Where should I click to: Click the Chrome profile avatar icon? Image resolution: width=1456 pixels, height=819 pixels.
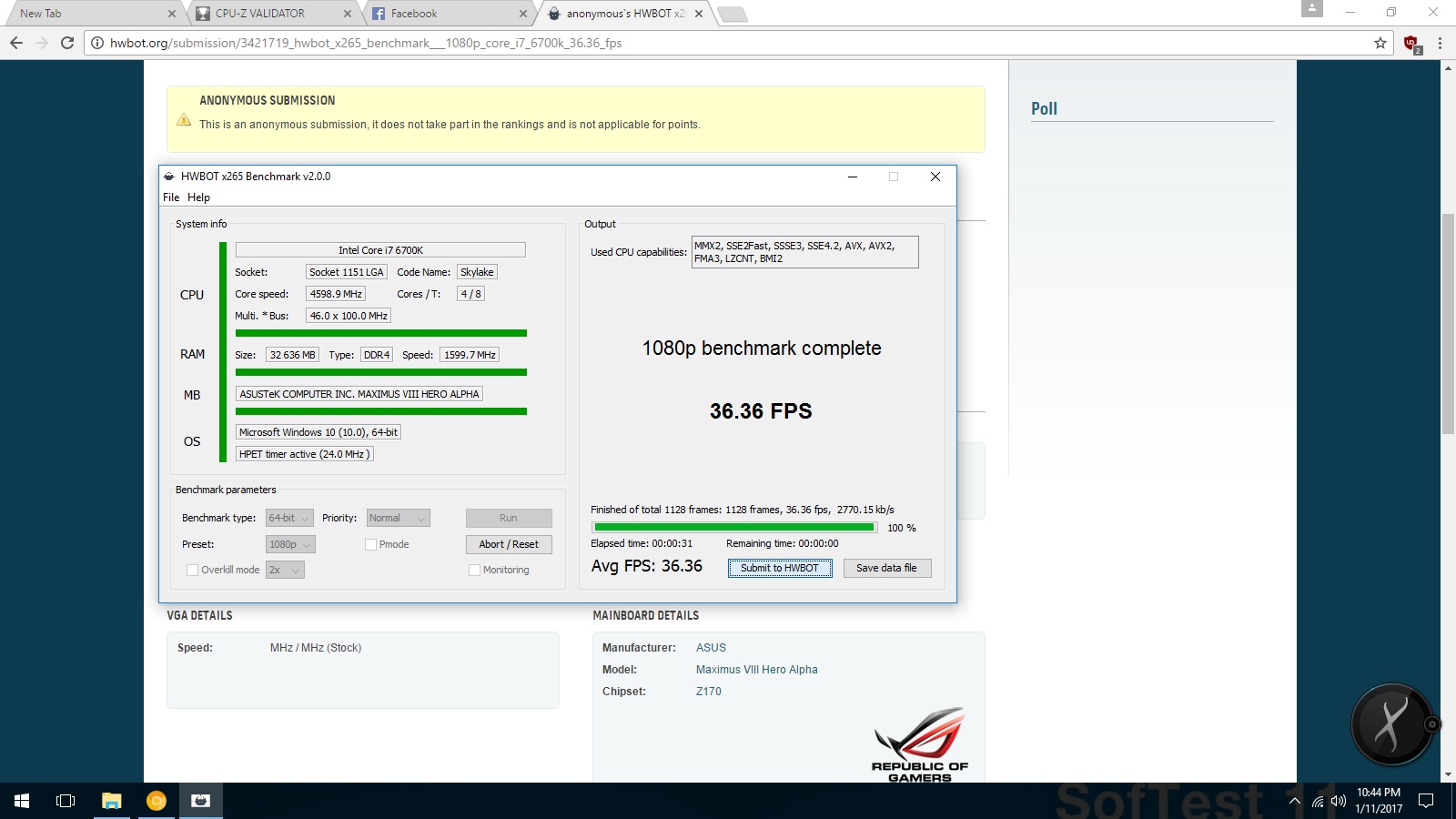click(1311, 8)
